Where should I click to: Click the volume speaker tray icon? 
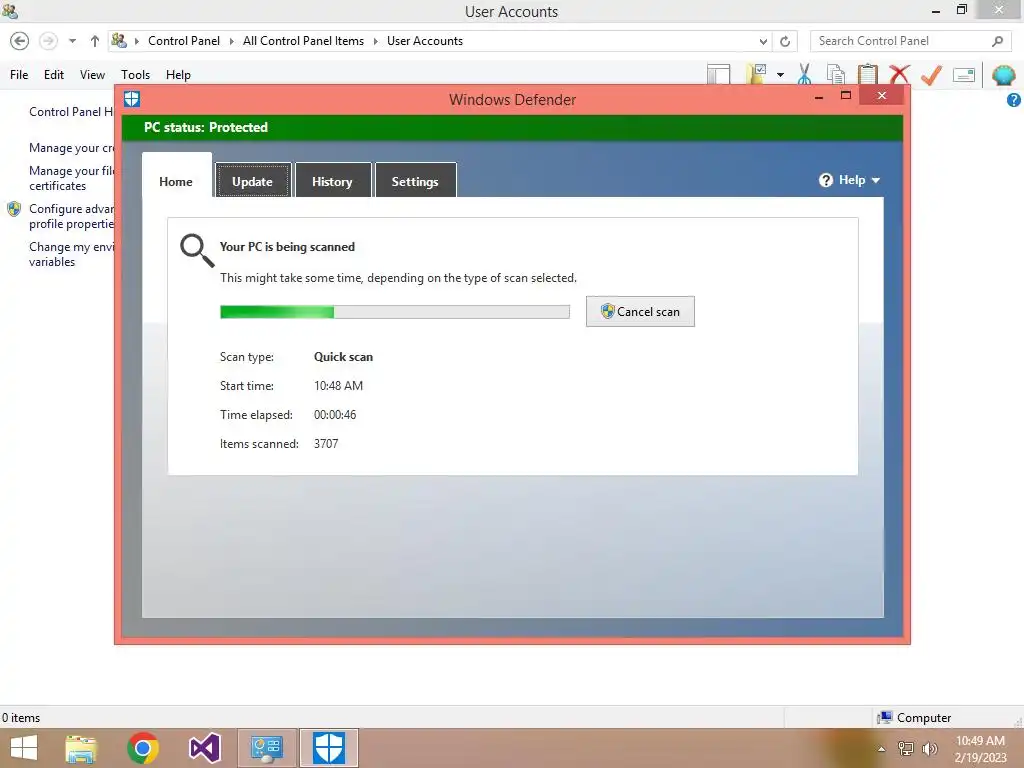(x=930, y=749)
